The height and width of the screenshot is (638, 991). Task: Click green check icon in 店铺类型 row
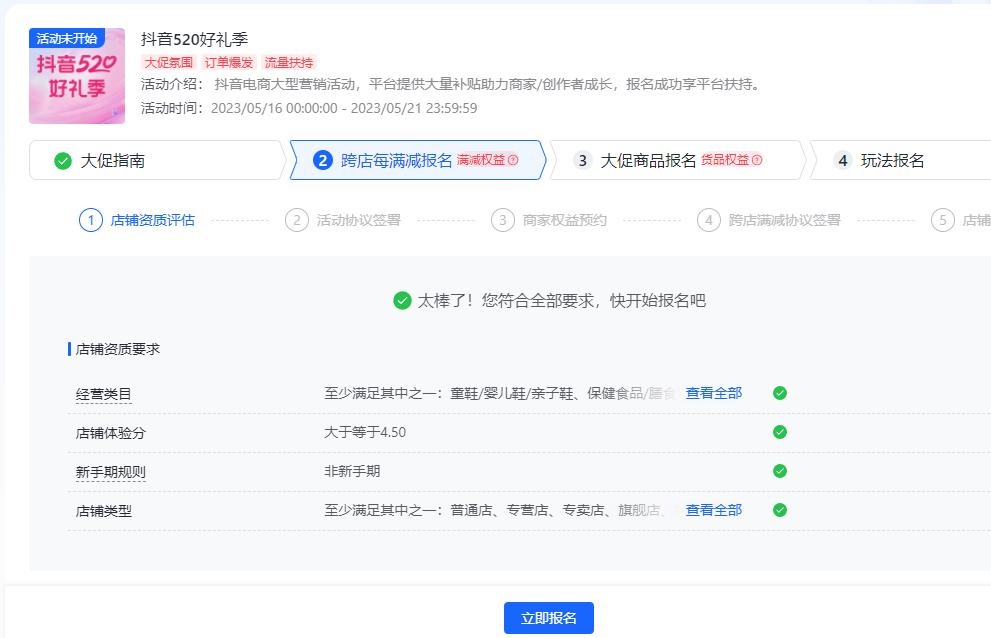point(780,510)
